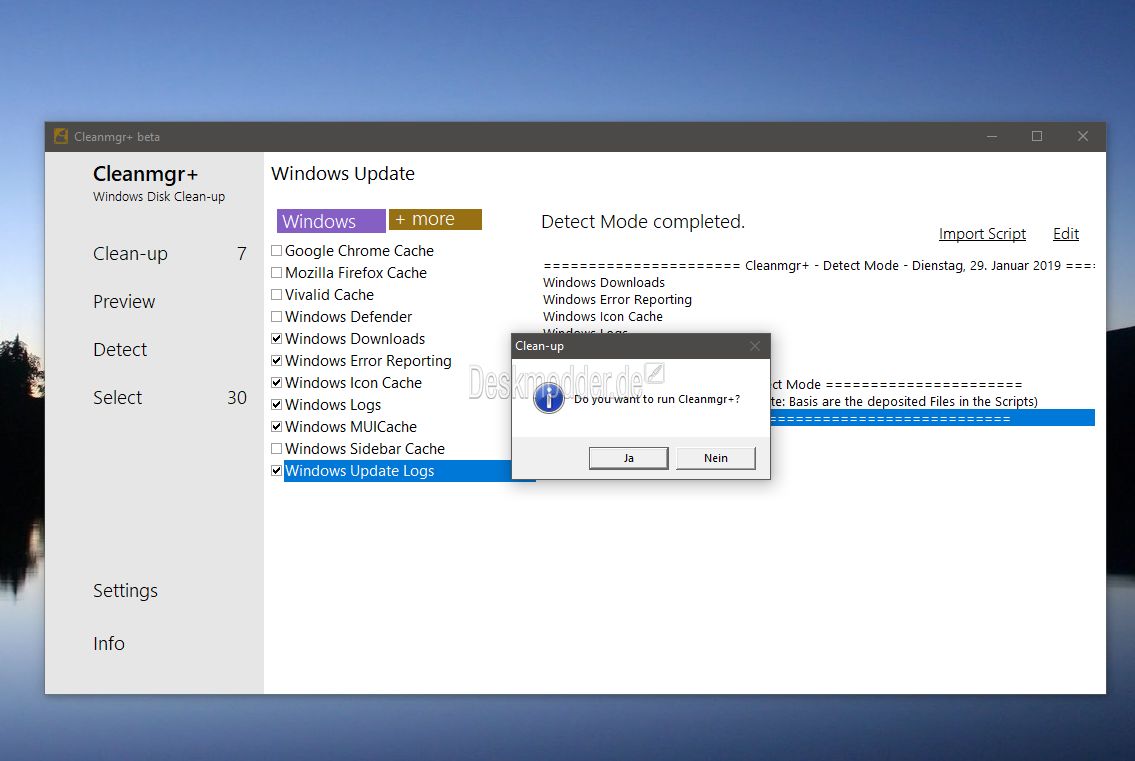Click the Import Script link
This screenshot has width=1135, height=761.
click(982, 234)
